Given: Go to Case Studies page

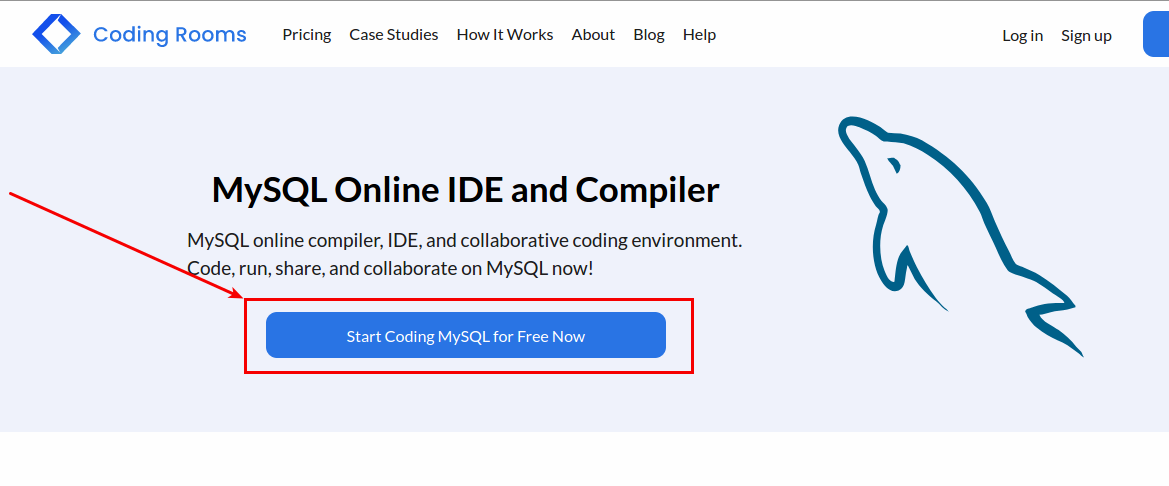Looking at the screenshot, I should [394, 35].
